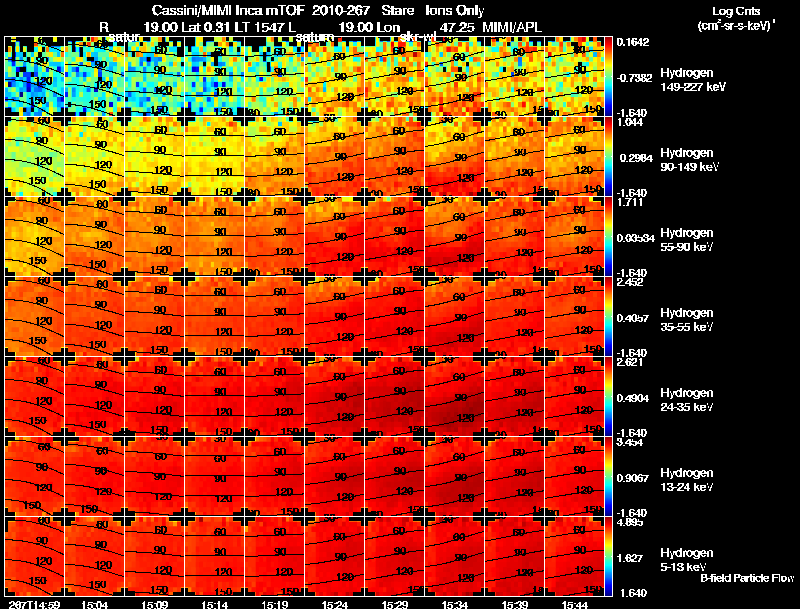
Task: Click the '15:19' time axis label
Action: (x=274, y=605)
